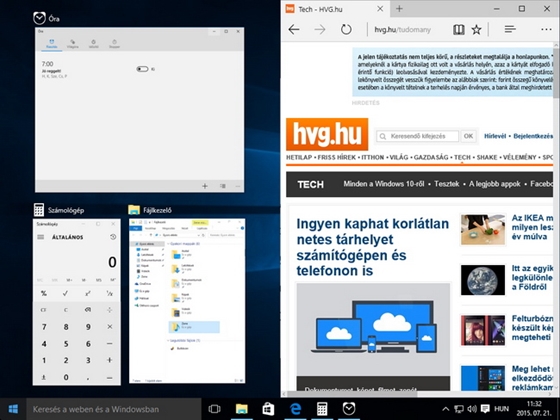
Task: Click the forward navigation arrow in Edge
Action: pos(320,29)
